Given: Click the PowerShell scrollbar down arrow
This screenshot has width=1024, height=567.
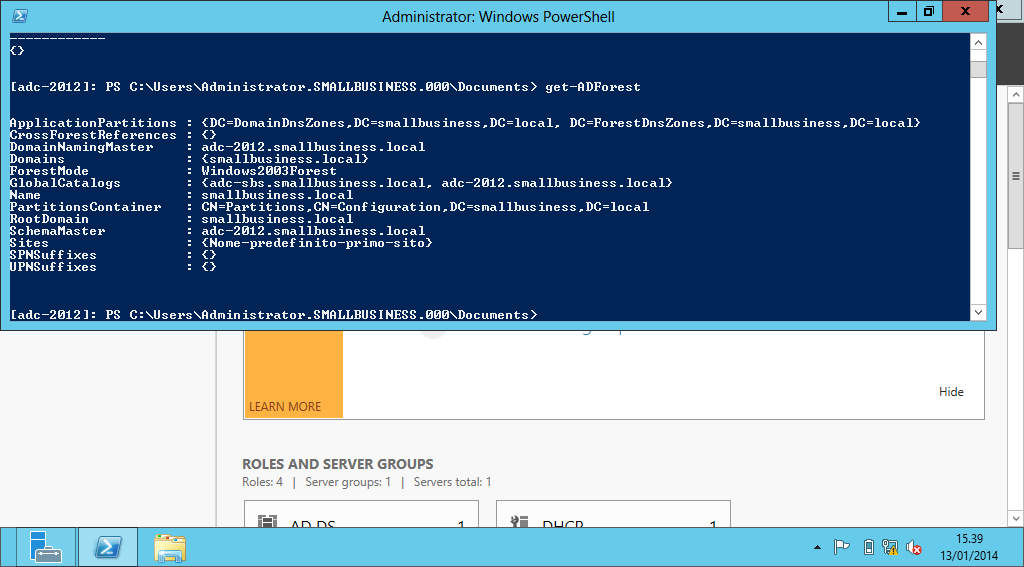Looking at the screenshot, I should click(x=978, y=312).
